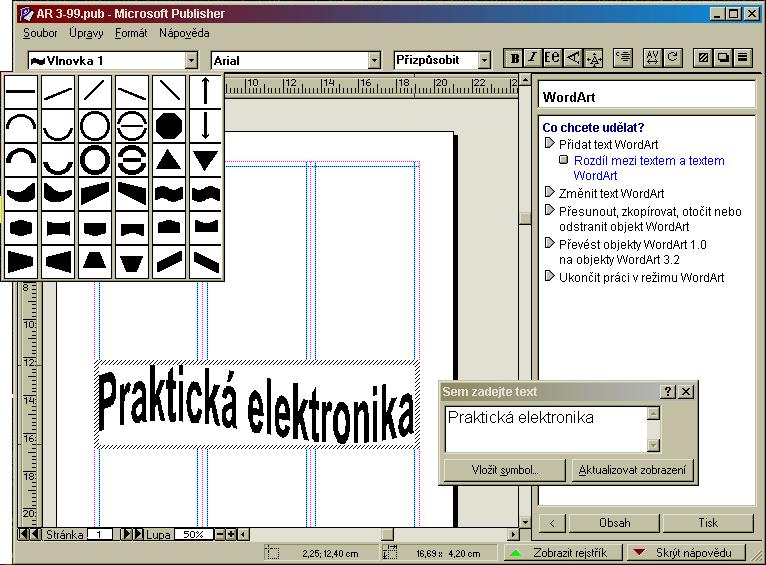Open the Úpravy menu
Screen dimensions: 766x565
coord(86,33)
